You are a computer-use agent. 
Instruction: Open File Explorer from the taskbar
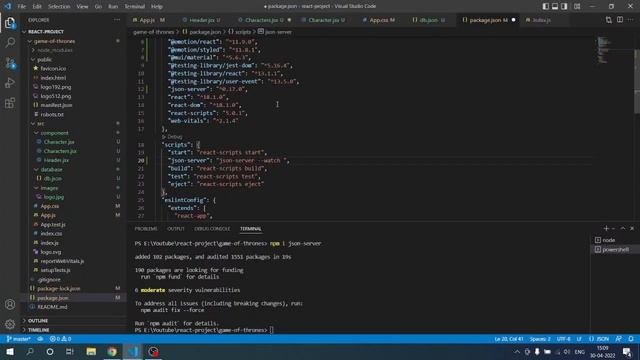point(91,351)
